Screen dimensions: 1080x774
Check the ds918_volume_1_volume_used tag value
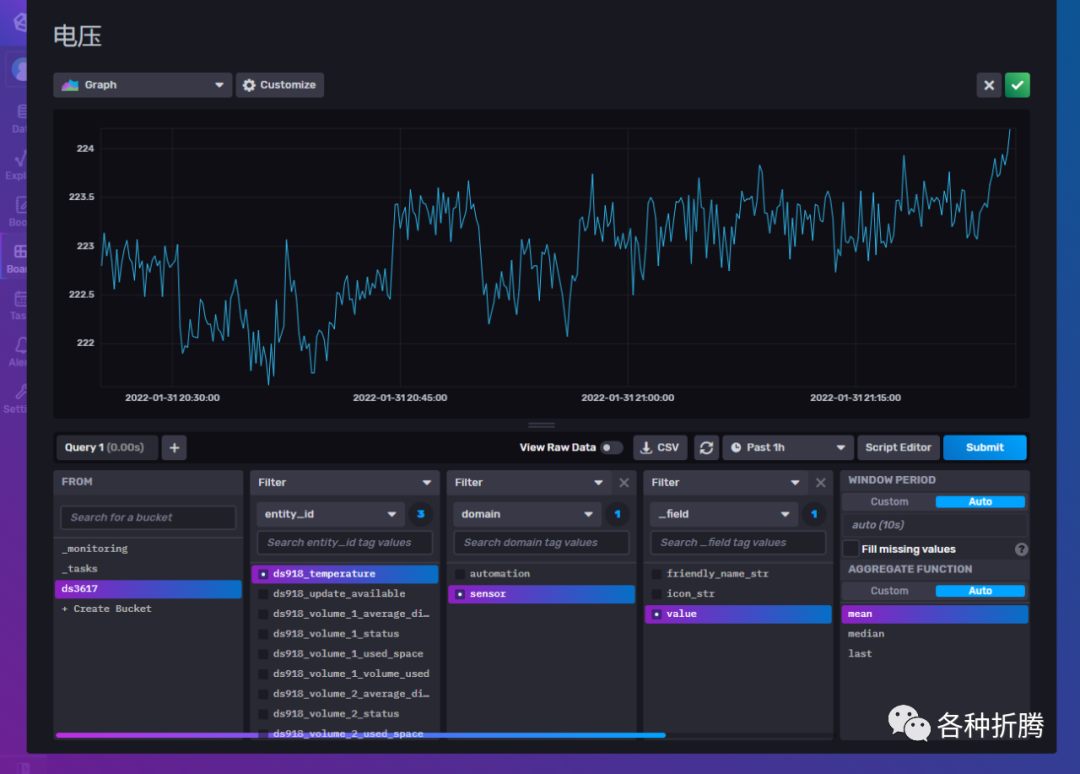(344, 673)
